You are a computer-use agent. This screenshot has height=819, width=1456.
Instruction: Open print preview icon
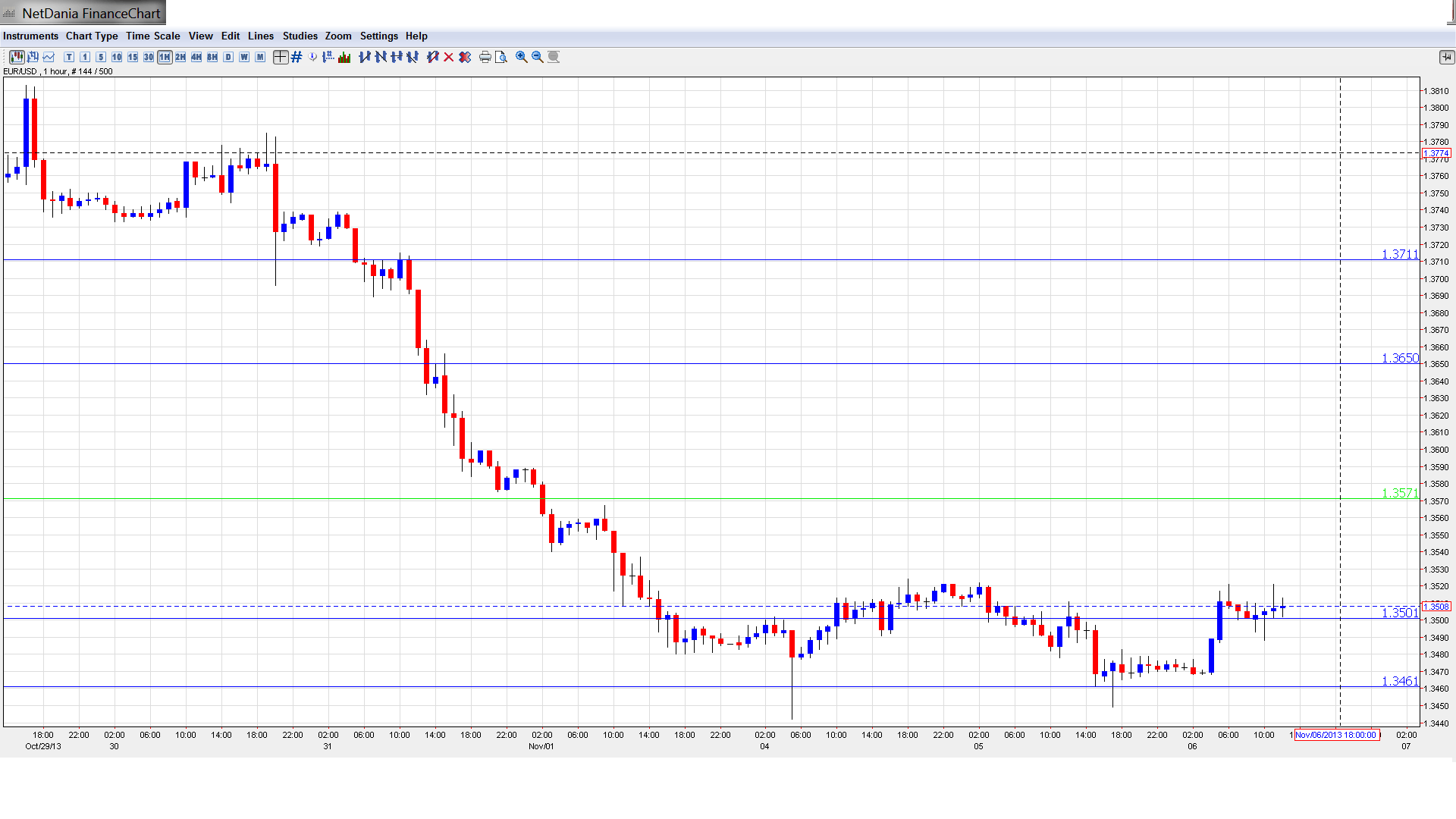(x=500, y=57)
